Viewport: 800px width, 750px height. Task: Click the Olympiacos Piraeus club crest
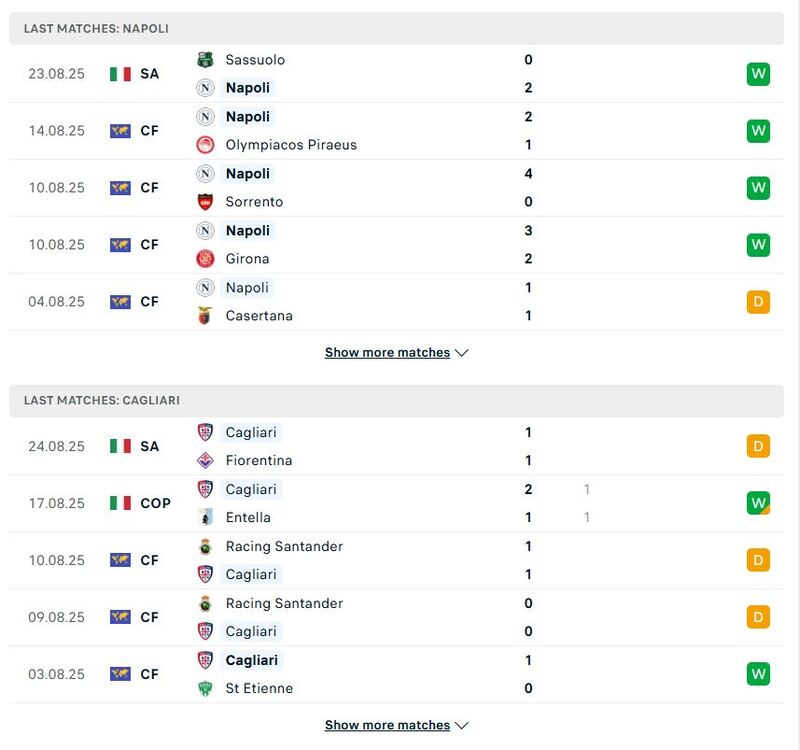click(x=205, y=145)
